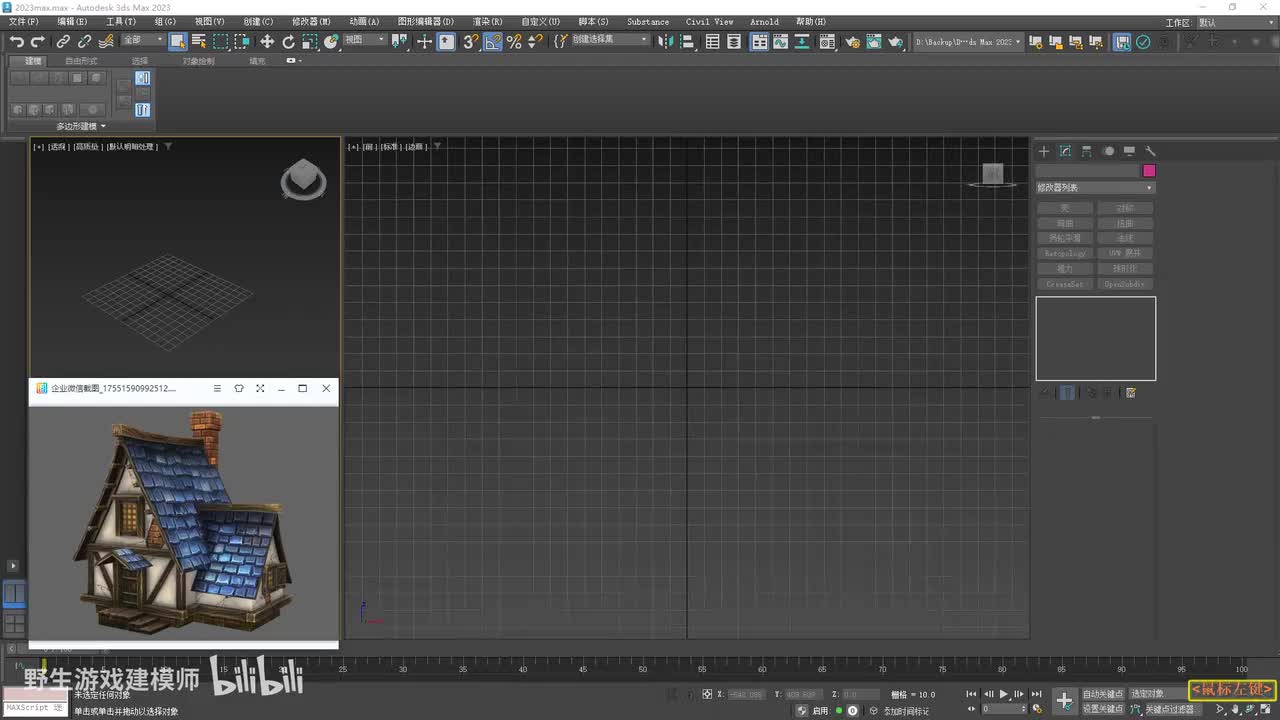Open the 渲染(R) menu
This screenshot has height=720, width=1280.
coord(487,21)
